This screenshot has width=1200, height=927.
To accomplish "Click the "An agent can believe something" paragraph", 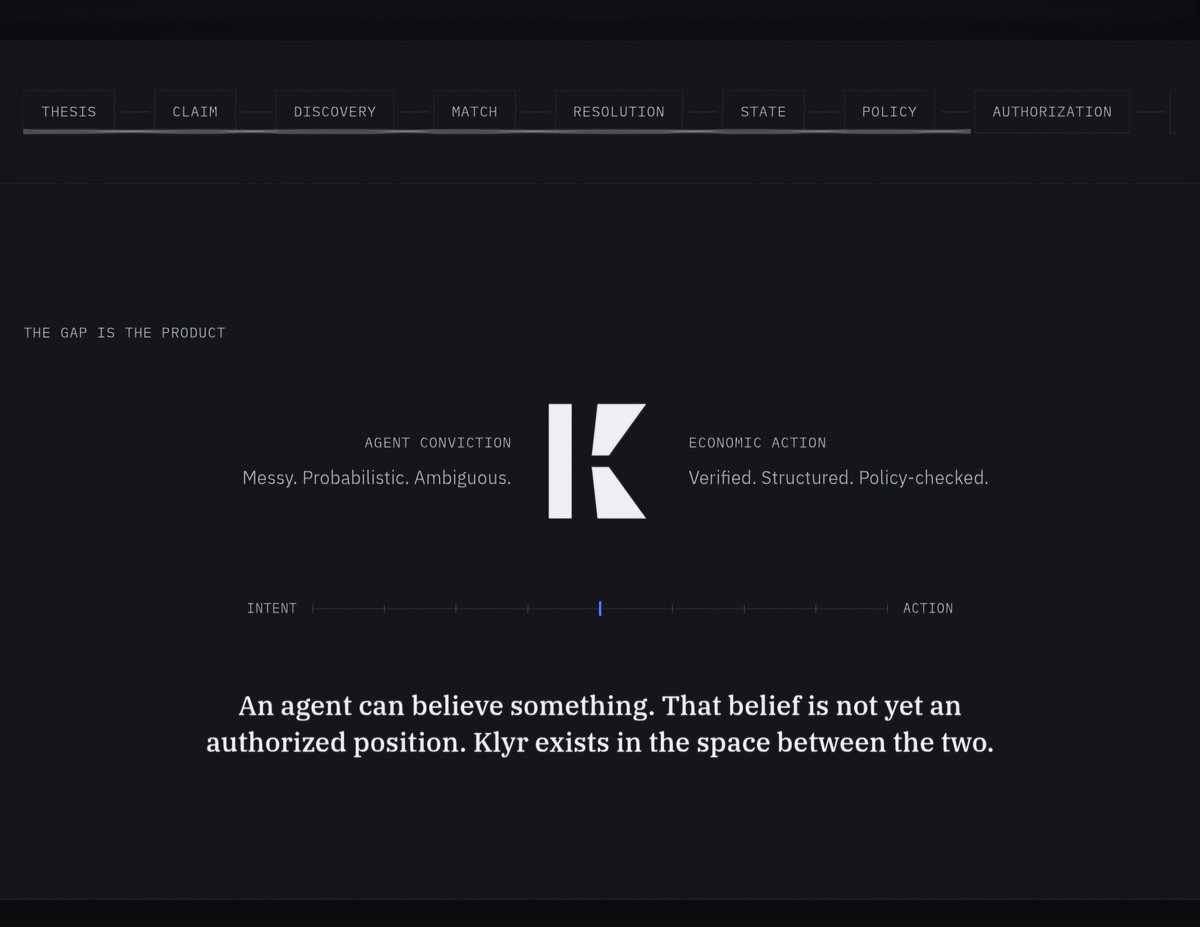I will [600, 725].
